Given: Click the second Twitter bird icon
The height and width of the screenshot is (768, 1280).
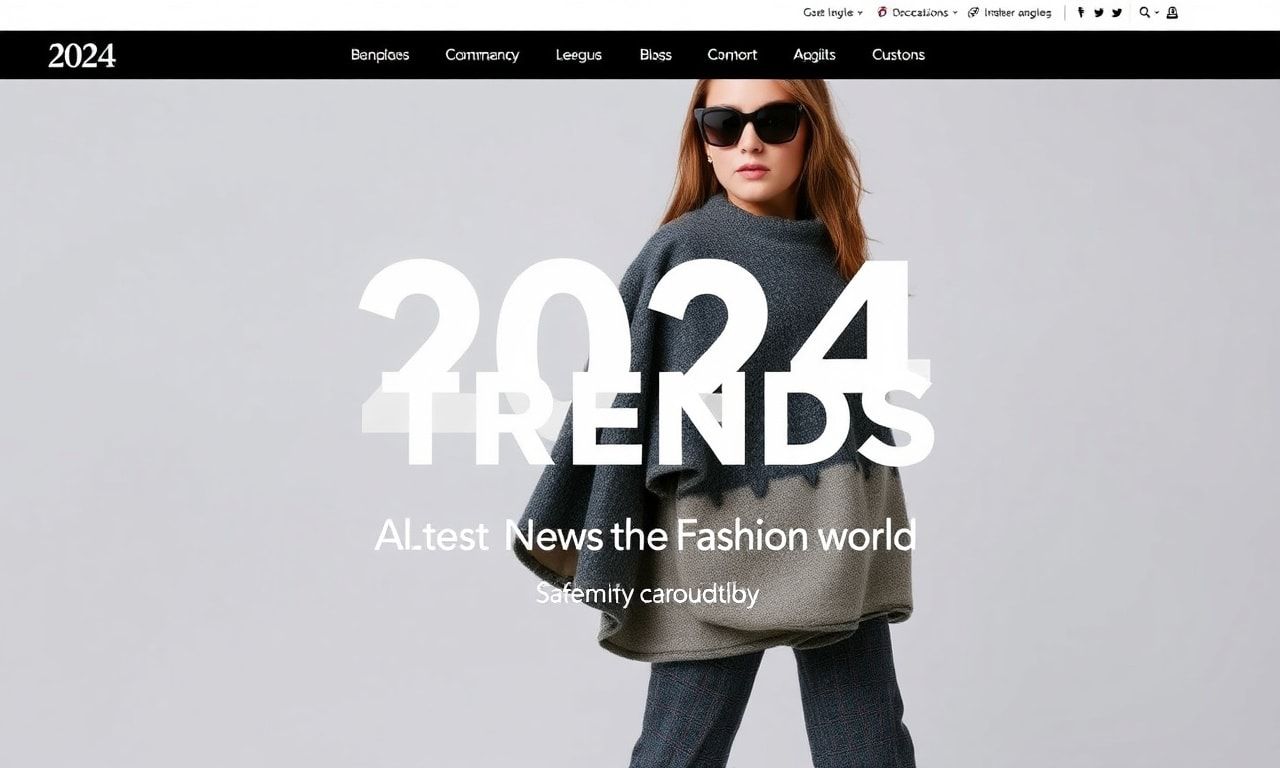Looking at the screenshot, I should pyautogui.click(x=1117, y=13).
